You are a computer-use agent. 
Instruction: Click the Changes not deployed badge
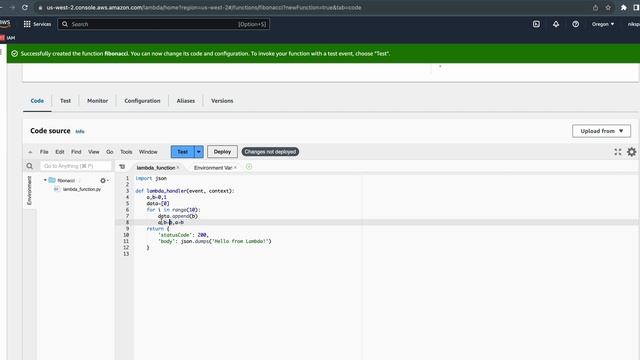pyautogui.click(x=270, y=152)
